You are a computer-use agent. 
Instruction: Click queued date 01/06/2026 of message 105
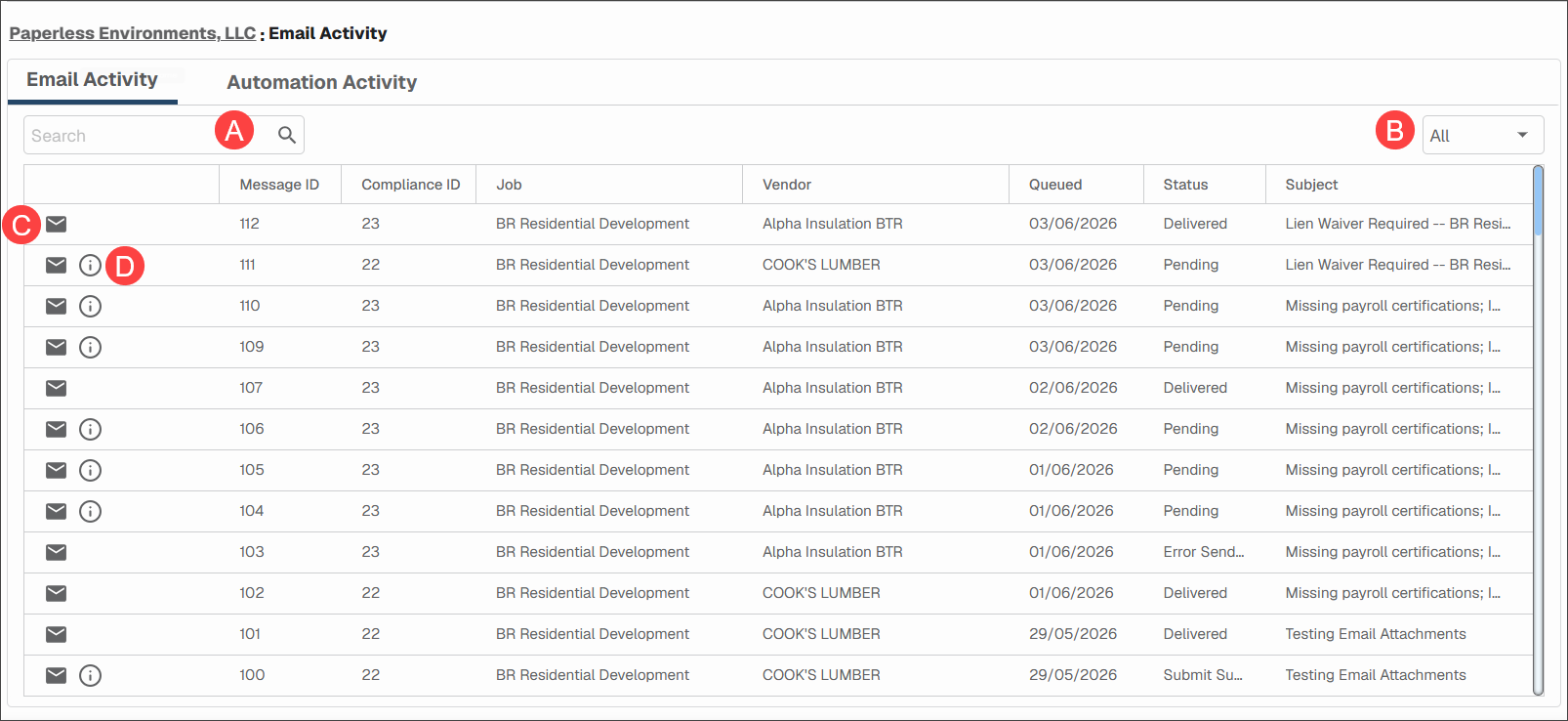1071,470
